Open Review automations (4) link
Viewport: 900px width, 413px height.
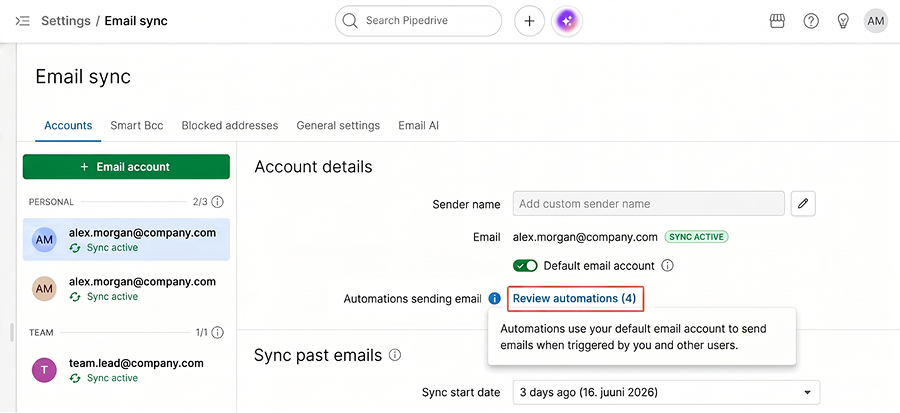click(x=575, y=298)
